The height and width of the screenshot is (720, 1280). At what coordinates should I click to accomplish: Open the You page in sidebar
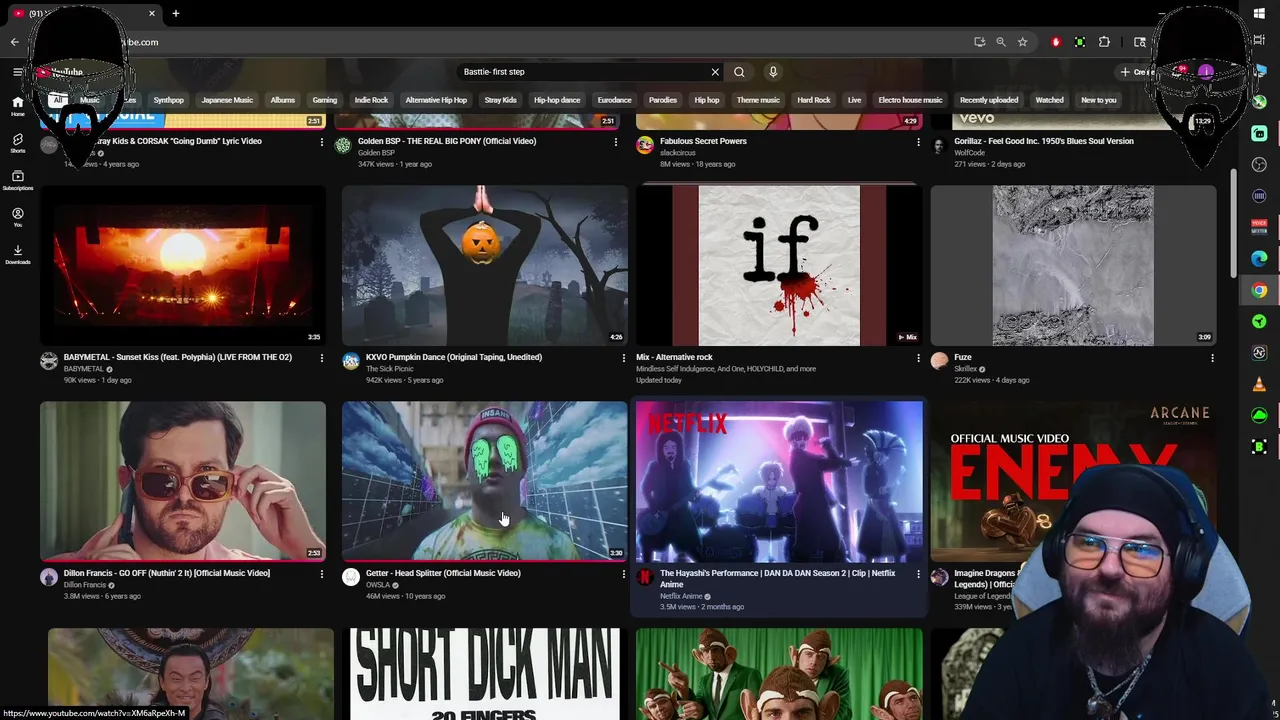click(x=17, y=217)
